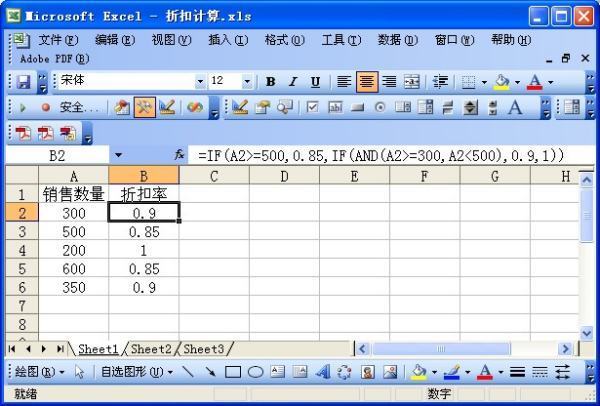Click the 安全 (Security) button

(x=70, y=106)
